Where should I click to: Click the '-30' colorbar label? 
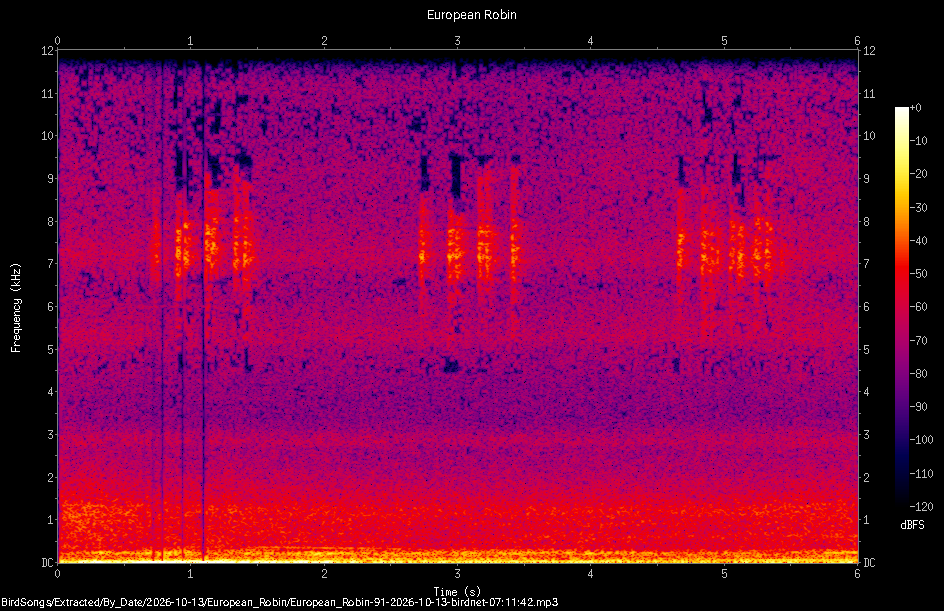[918, 208]
